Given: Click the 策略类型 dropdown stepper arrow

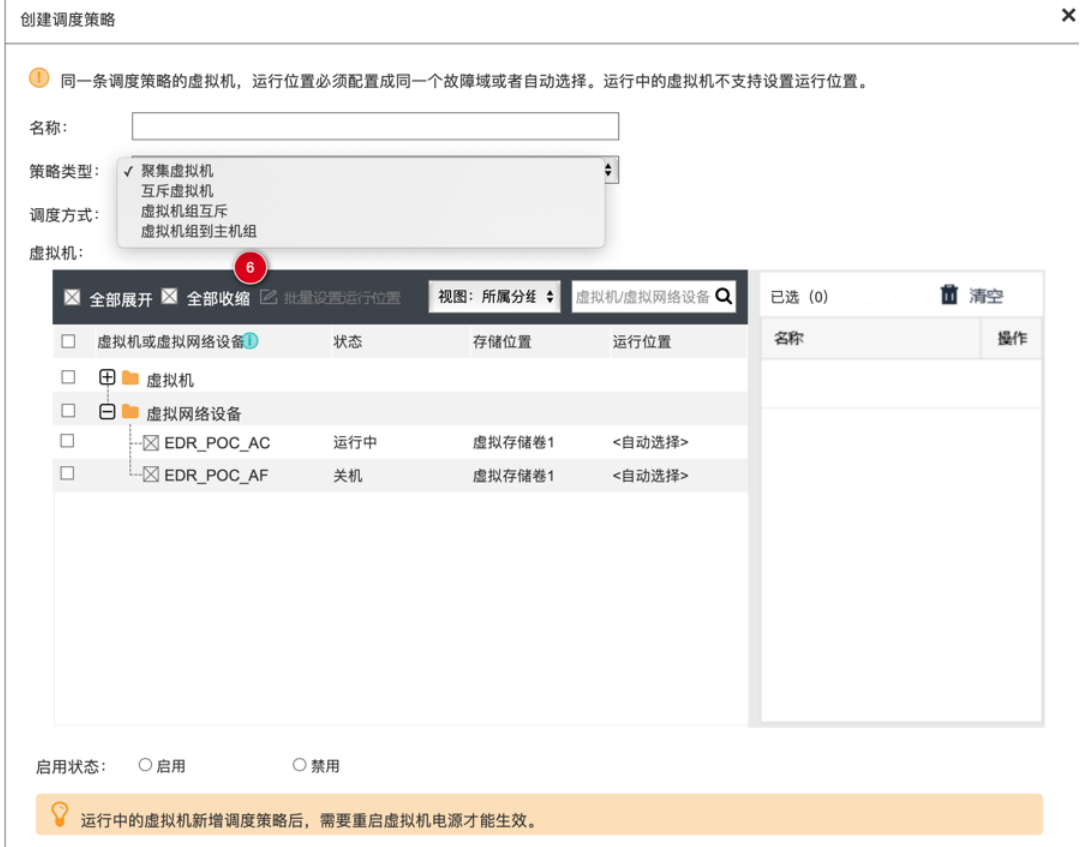Looking at the screenshot, I should tap(608, 169).
